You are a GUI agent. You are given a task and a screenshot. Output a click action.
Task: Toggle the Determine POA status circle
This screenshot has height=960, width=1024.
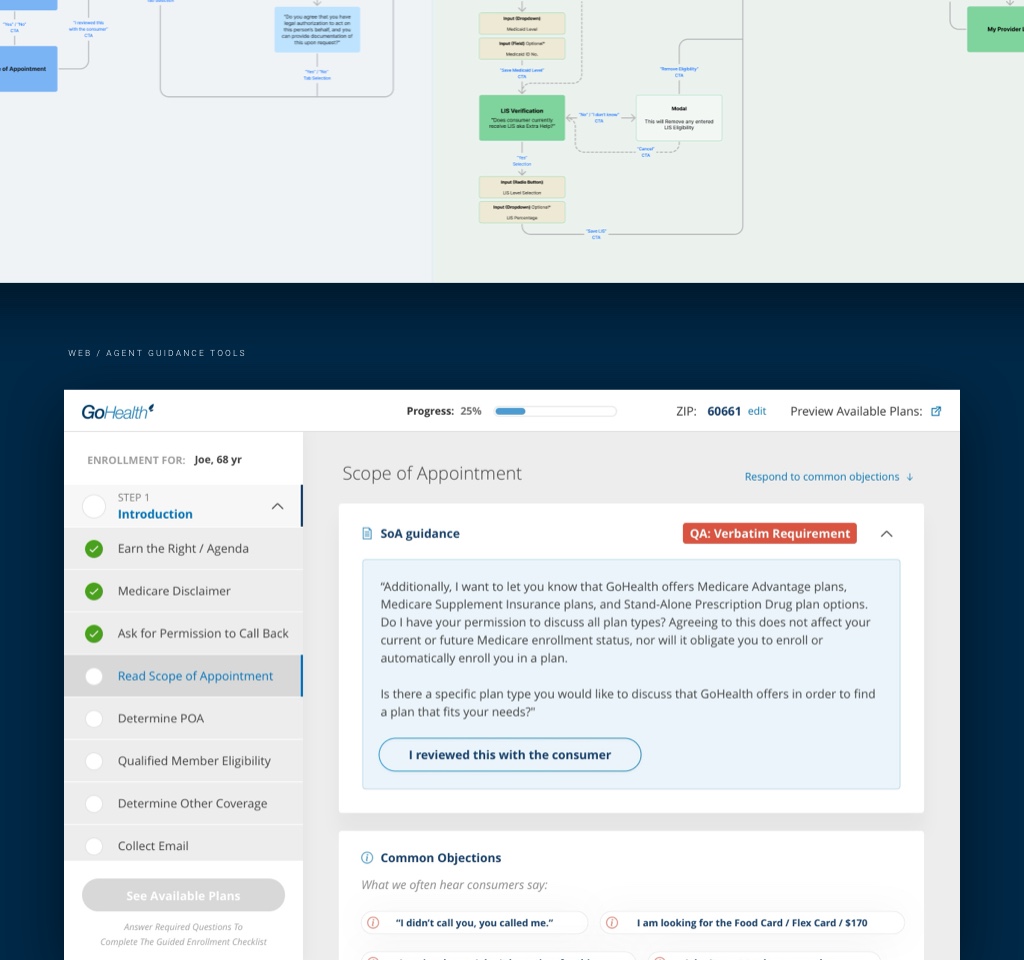click(94, 718)
